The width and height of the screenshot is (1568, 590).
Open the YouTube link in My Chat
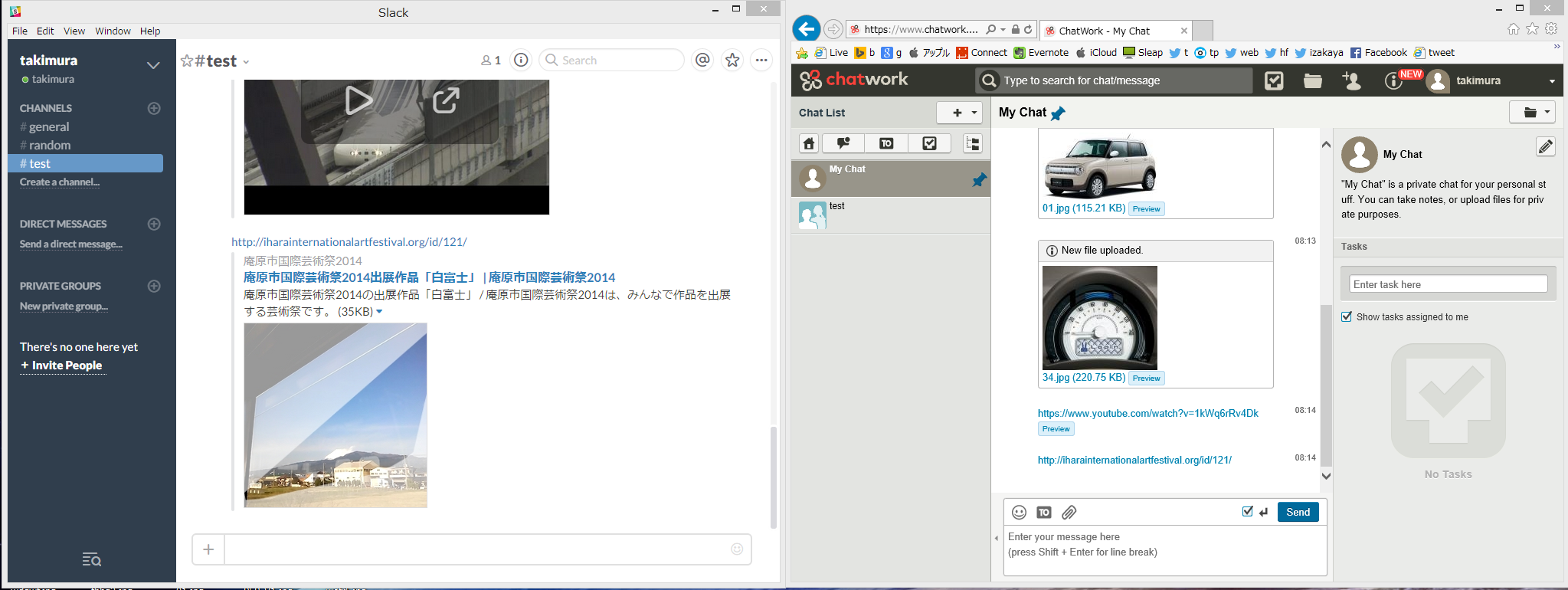tap(1147, 413)
